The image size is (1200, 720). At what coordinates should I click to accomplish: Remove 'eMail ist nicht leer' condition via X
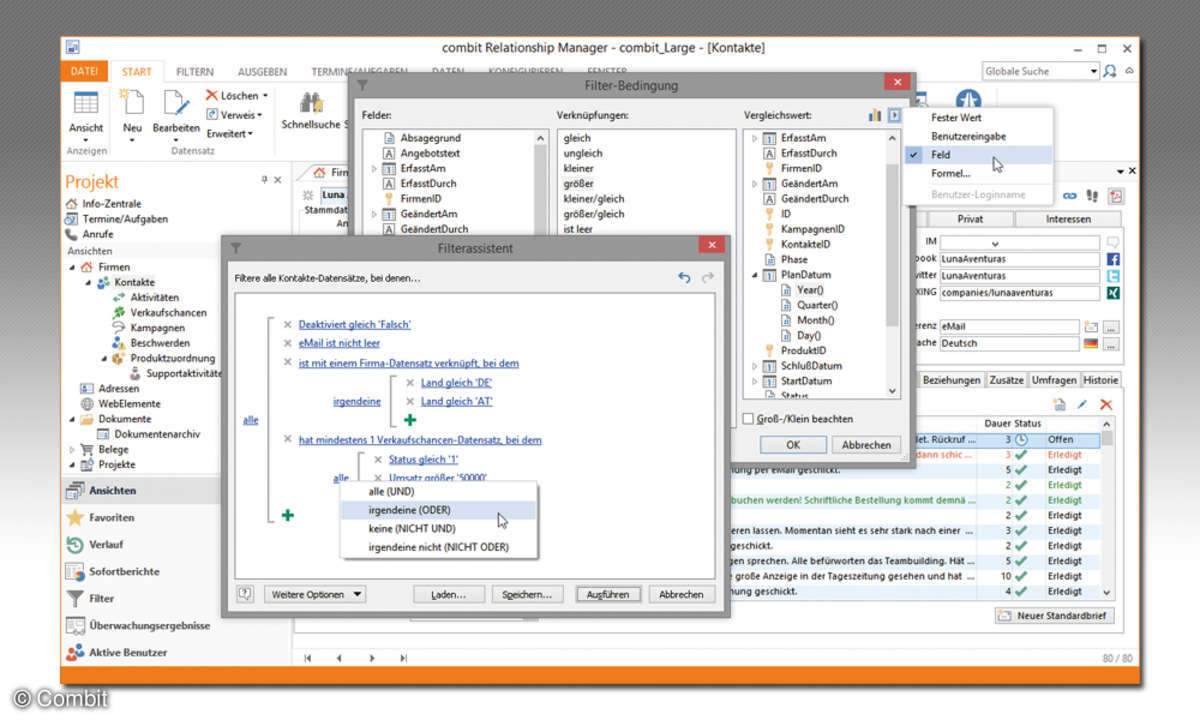click(x=288, y=343)
